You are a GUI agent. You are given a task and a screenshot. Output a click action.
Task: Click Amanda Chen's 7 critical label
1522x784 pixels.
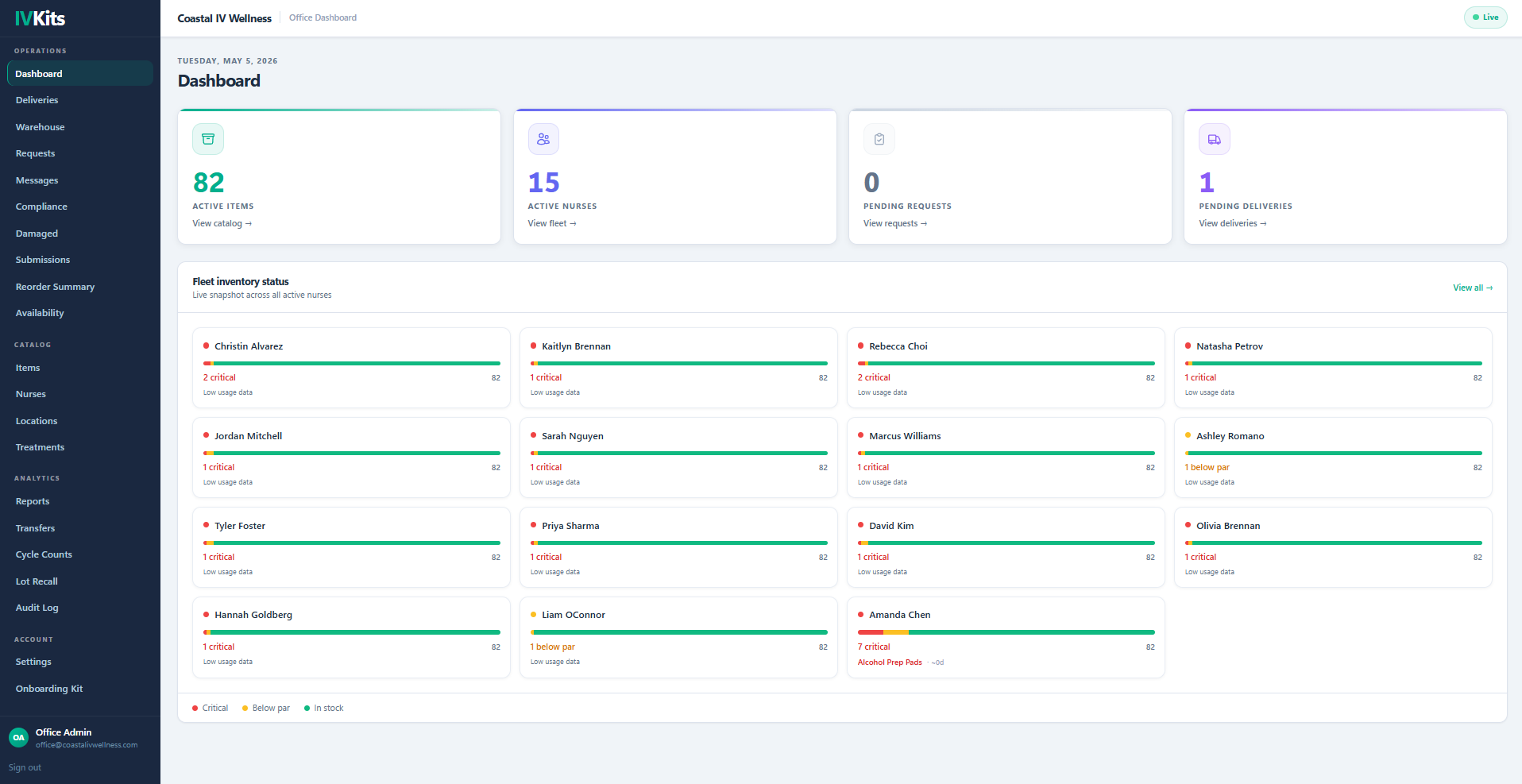tap(874, 647)
